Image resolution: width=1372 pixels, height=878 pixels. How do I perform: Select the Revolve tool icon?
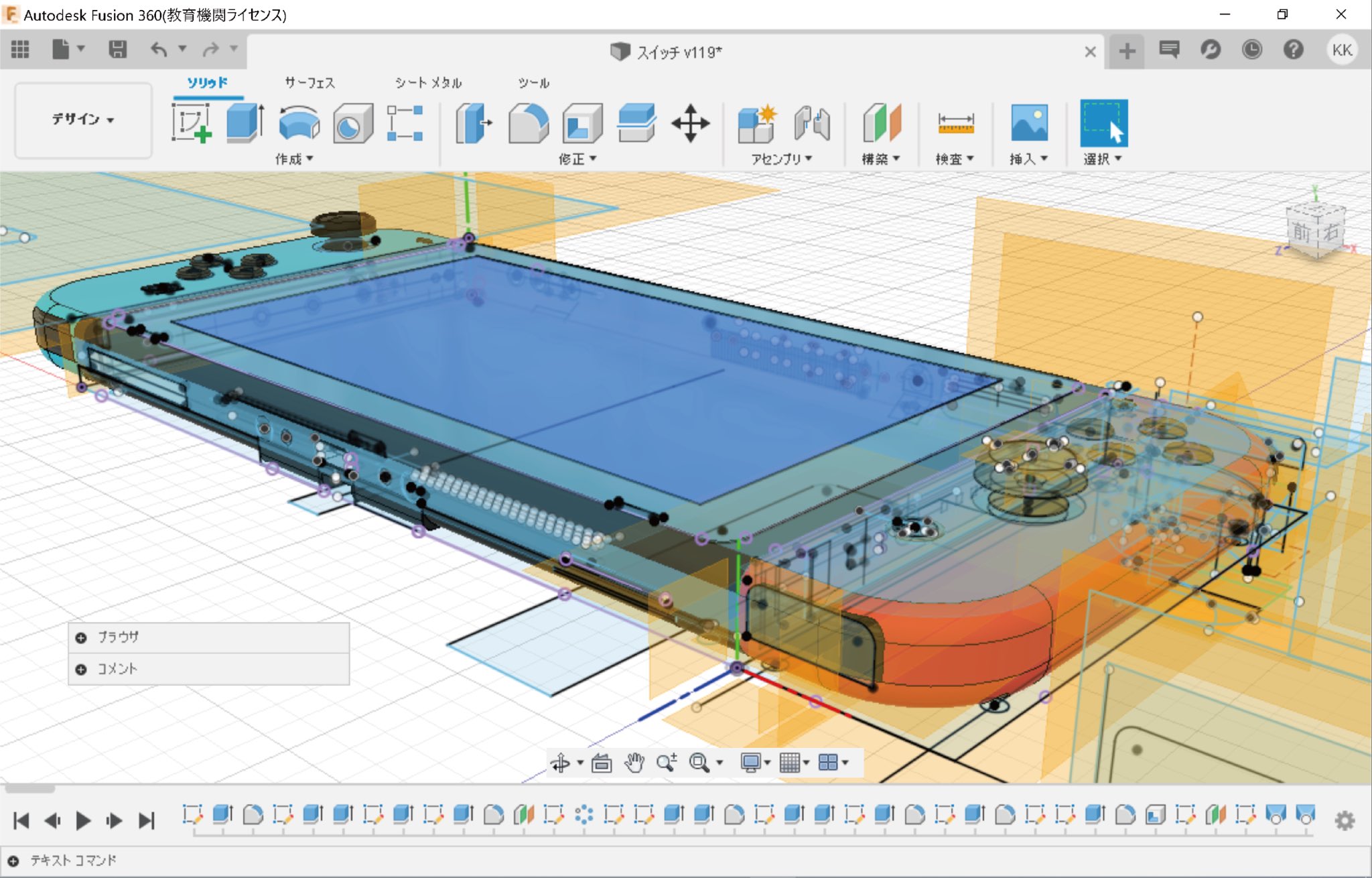(x=299, y=123)
